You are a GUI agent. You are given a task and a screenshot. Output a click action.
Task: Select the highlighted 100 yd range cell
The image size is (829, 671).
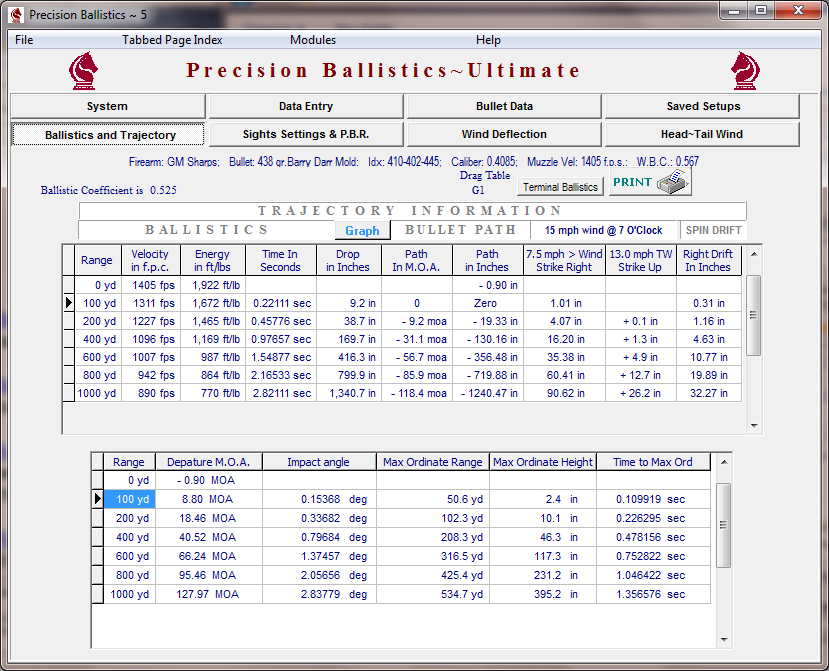(x=129, y=499)
